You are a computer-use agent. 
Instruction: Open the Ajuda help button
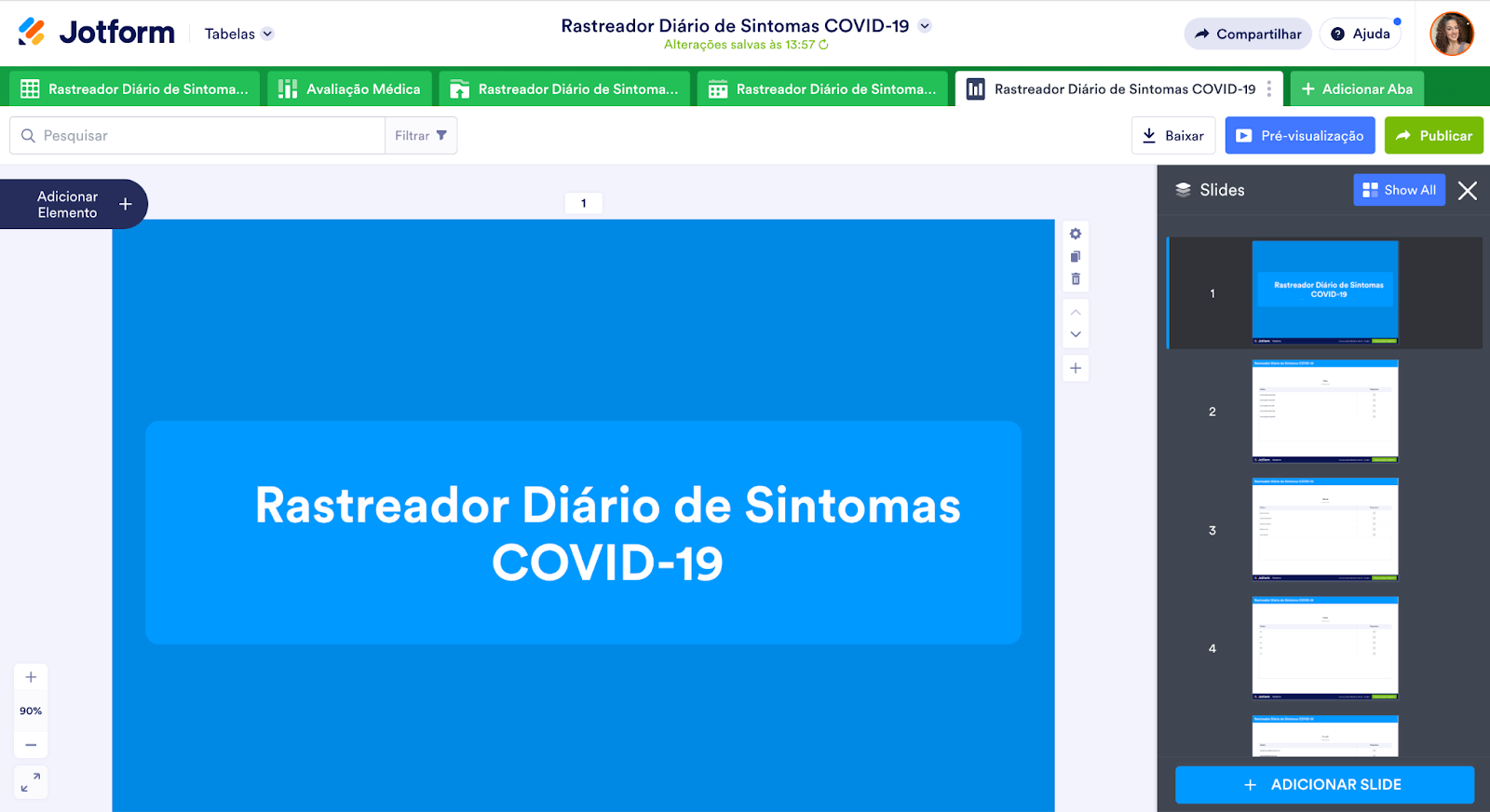(1361, 34)
